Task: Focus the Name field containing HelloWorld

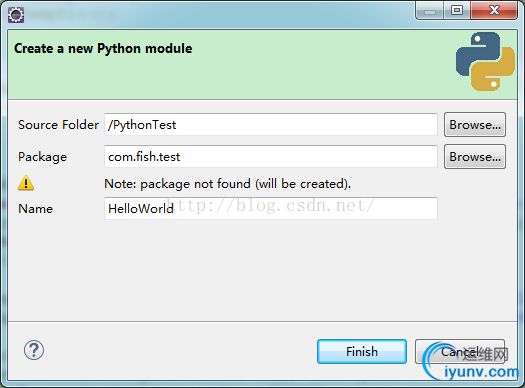Action: tap(271, 209)
